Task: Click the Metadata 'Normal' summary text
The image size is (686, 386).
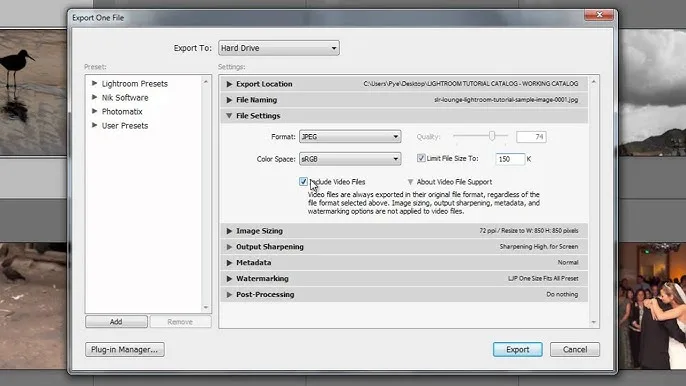Action: tap(568, 263)
